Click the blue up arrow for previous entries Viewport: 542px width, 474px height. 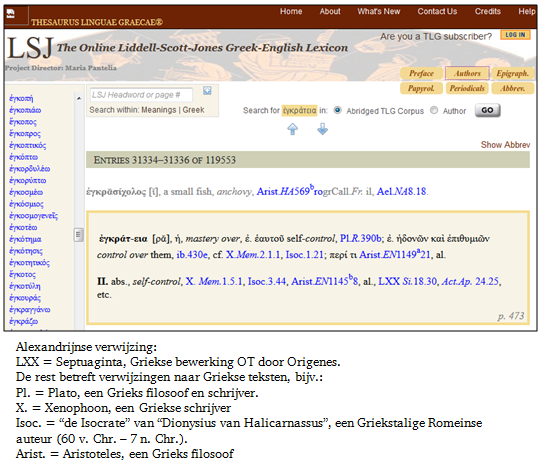click(x=292, y=129)
